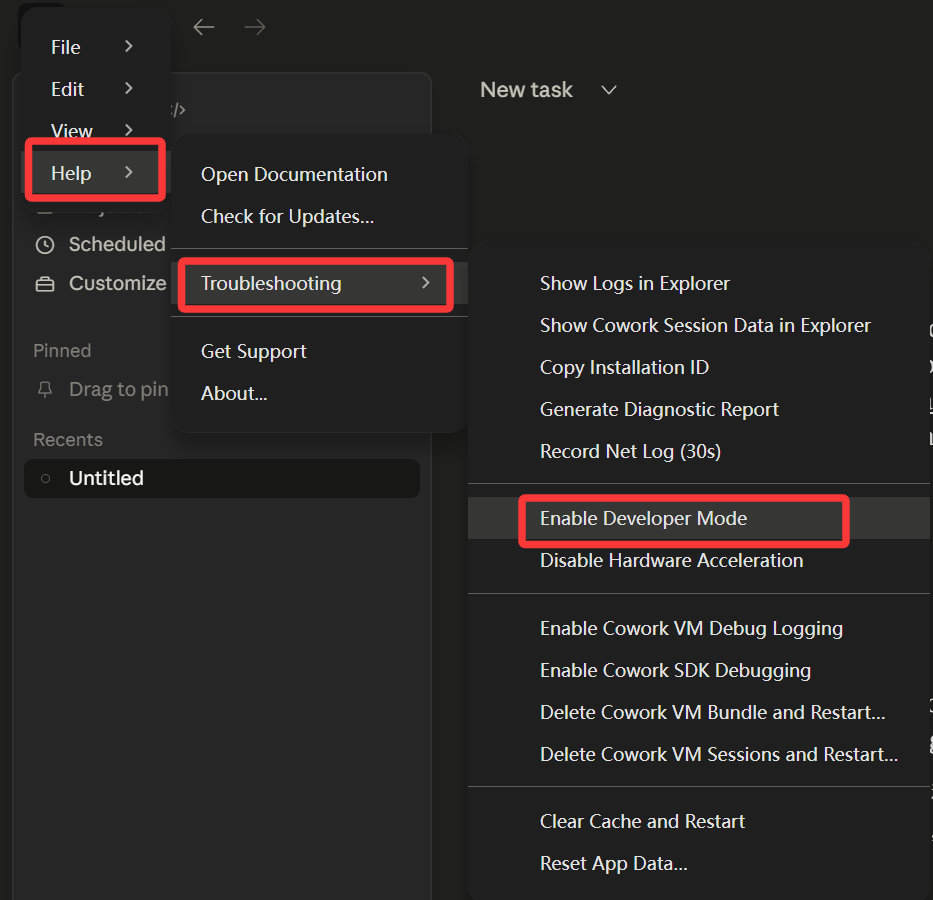
Task: Click the Customize briefcase icon
Action: [x=45, y=284]
